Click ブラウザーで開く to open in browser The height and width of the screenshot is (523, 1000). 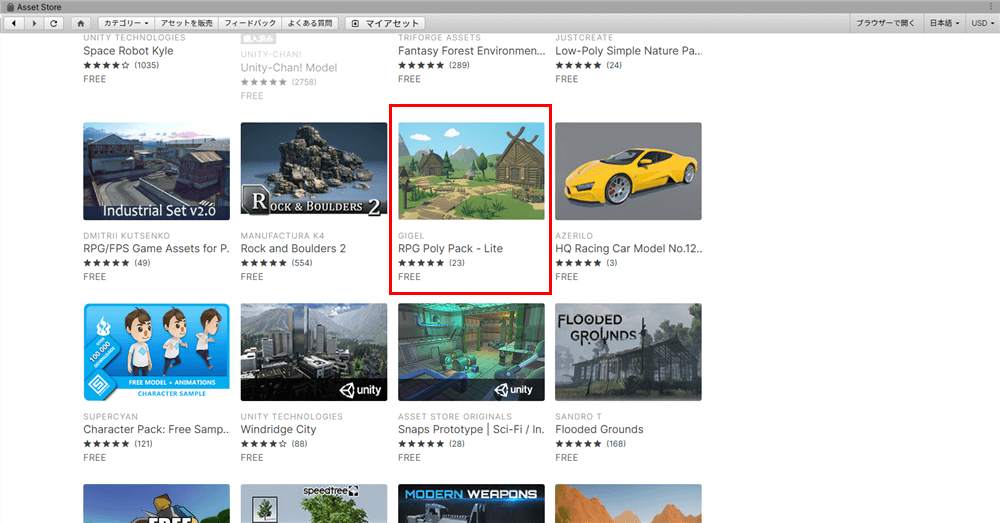pyautogui.click(x=885, y=23)
